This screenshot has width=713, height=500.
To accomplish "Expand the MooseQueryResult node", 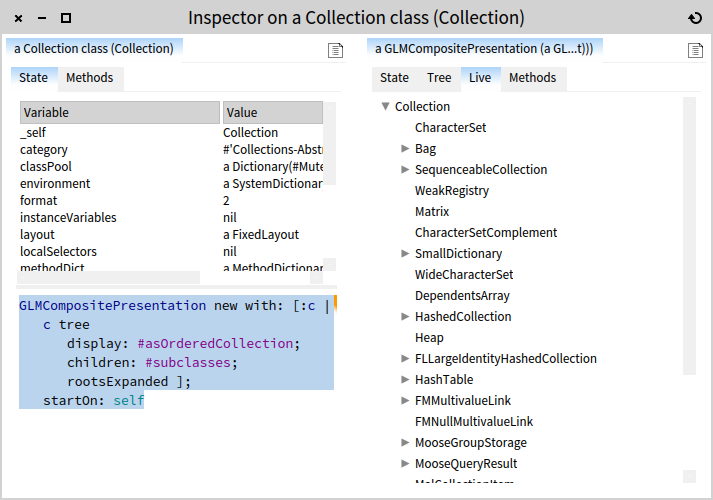I will tap(405, 463).
